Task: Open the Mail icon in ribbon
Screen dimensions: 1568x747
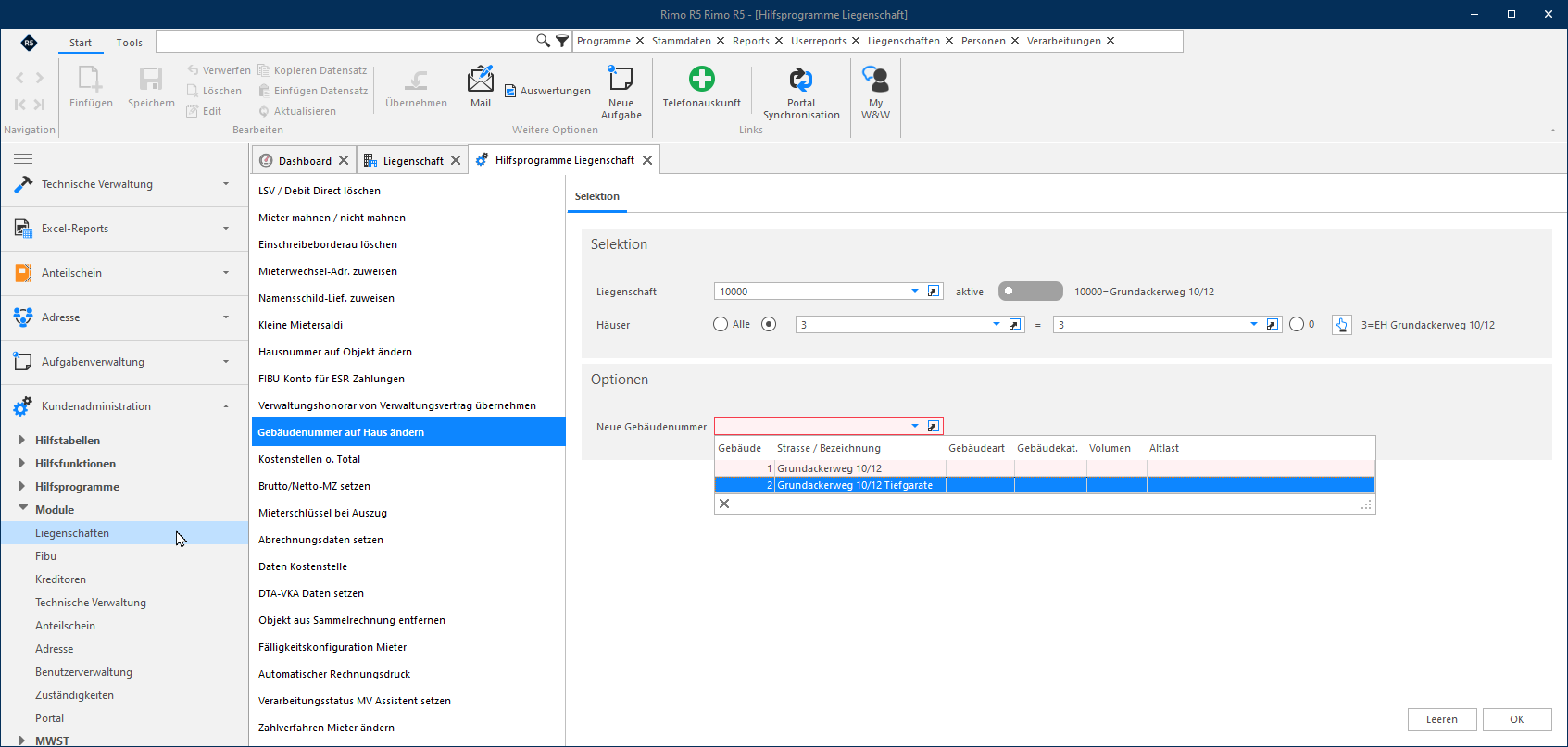Action: tap(481, 81)
